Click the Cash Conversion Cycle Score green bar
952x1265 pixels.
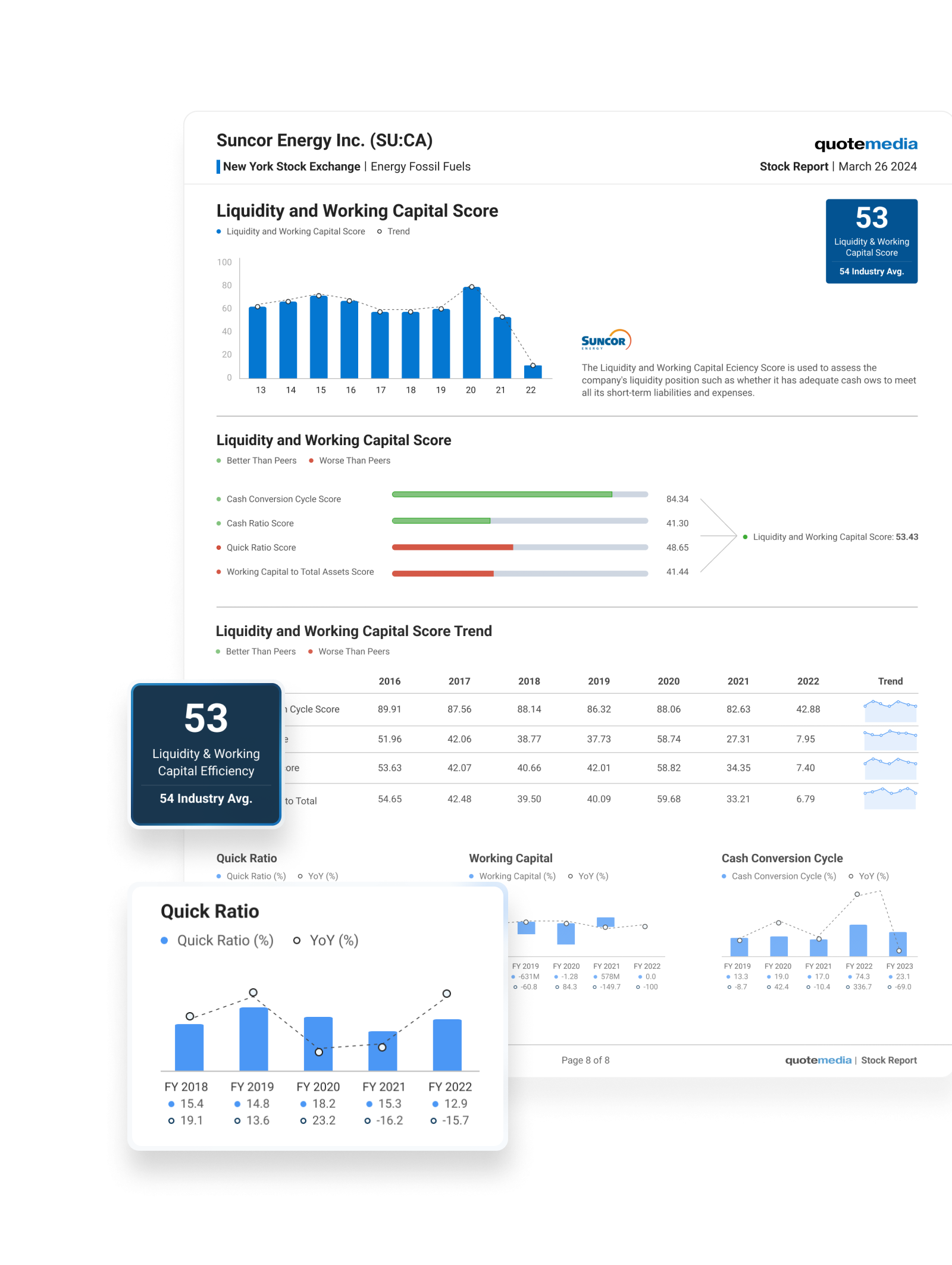(x=502, y=494)
